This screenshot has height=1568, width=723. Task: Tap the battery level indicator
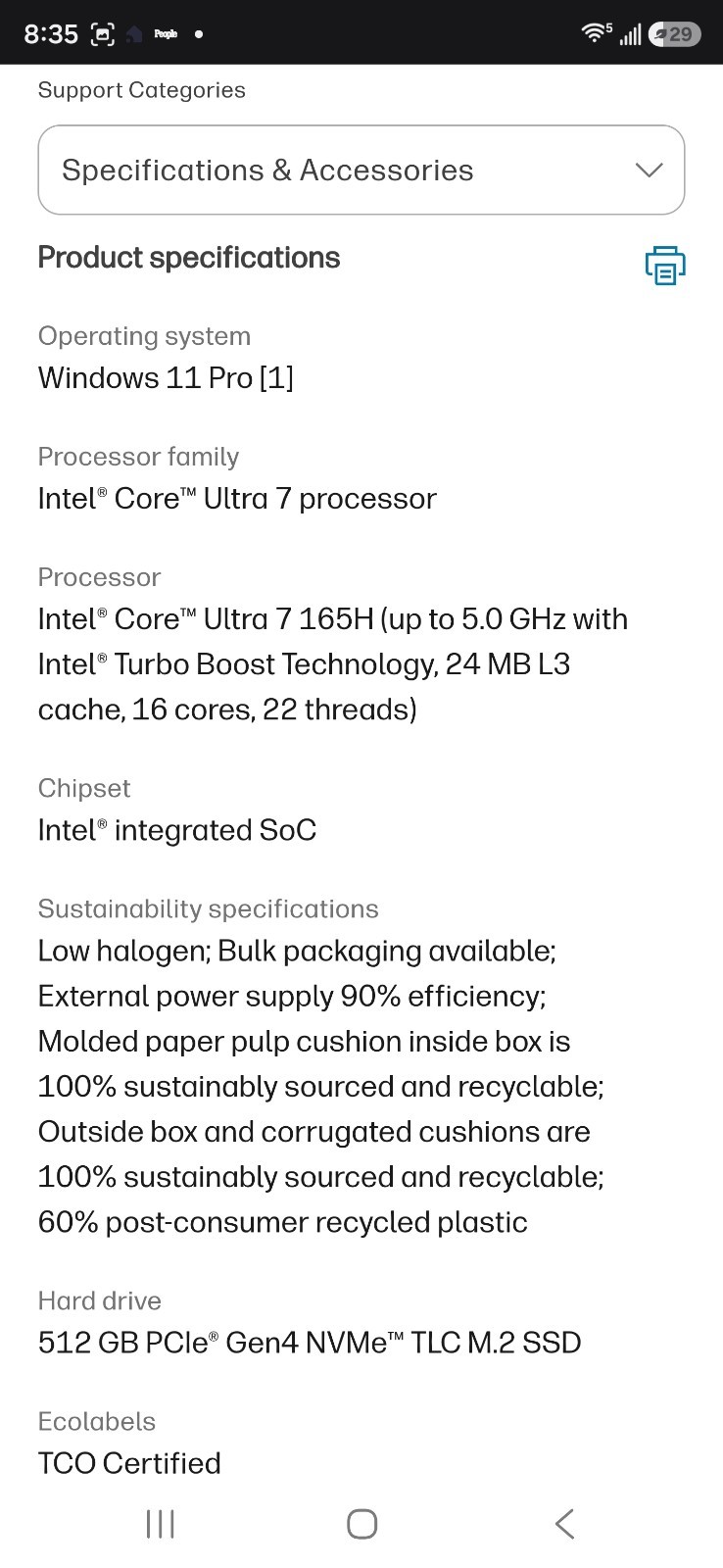675,34
